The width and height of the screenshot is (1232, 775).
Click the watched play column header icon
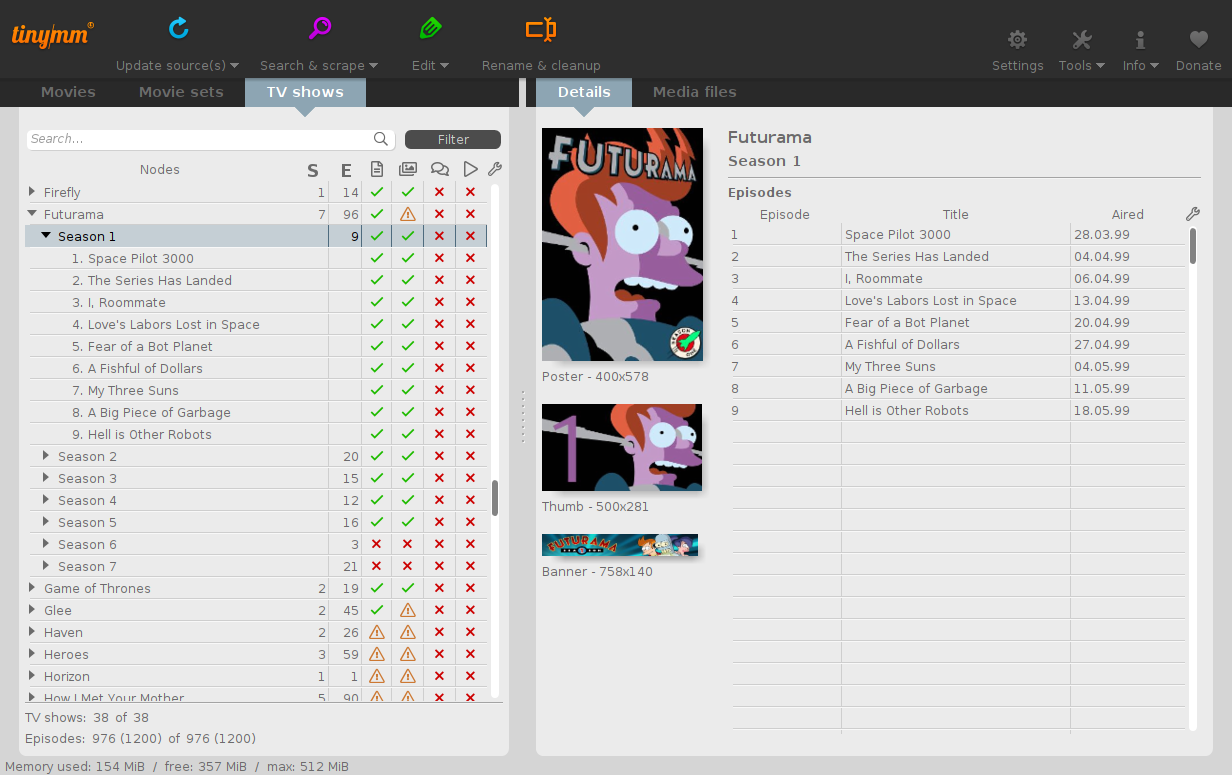coord(470,169)
